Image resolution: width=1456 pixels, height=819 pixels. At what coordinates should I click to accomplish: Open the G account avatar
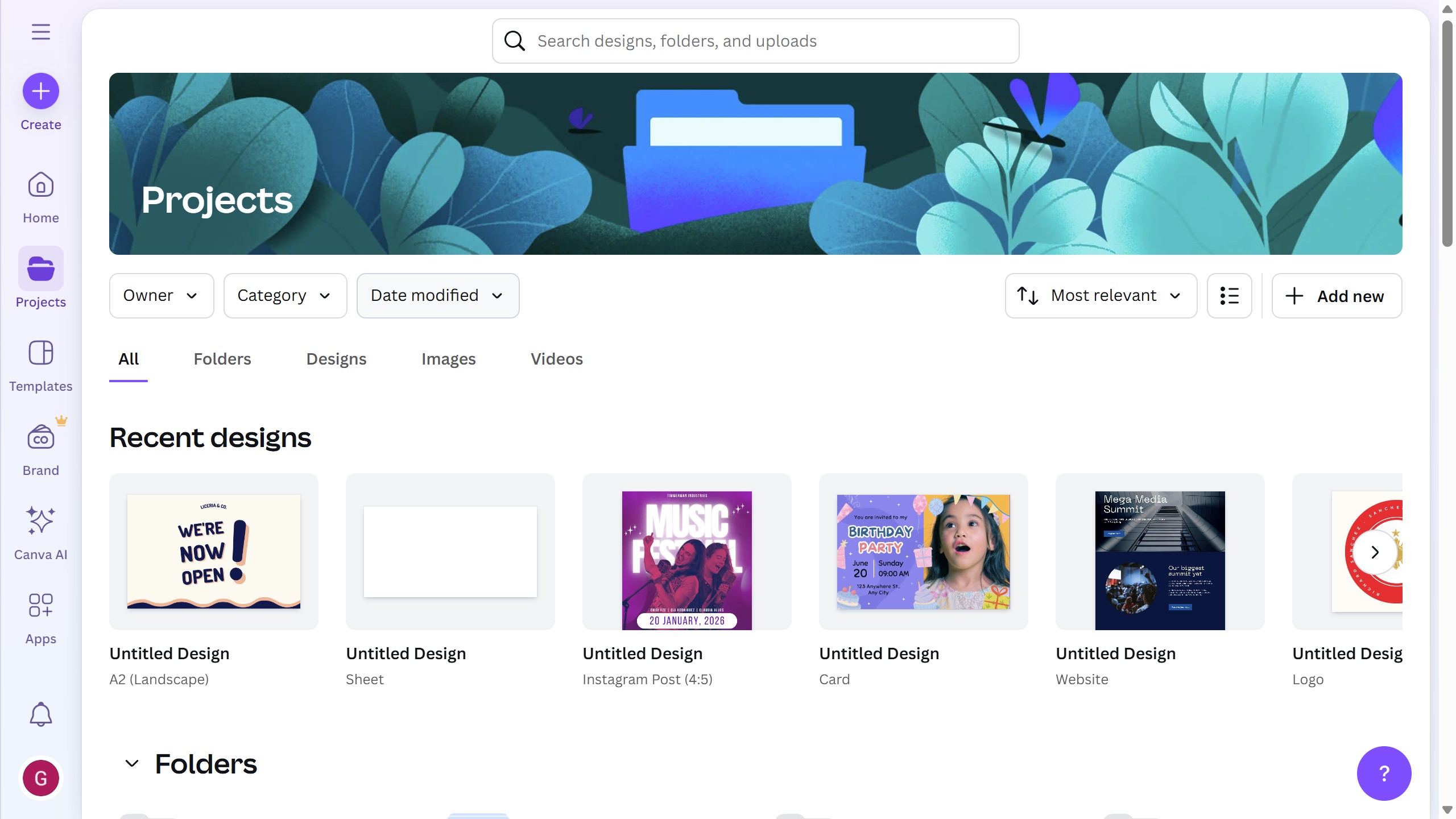click(x=40, y=777)
